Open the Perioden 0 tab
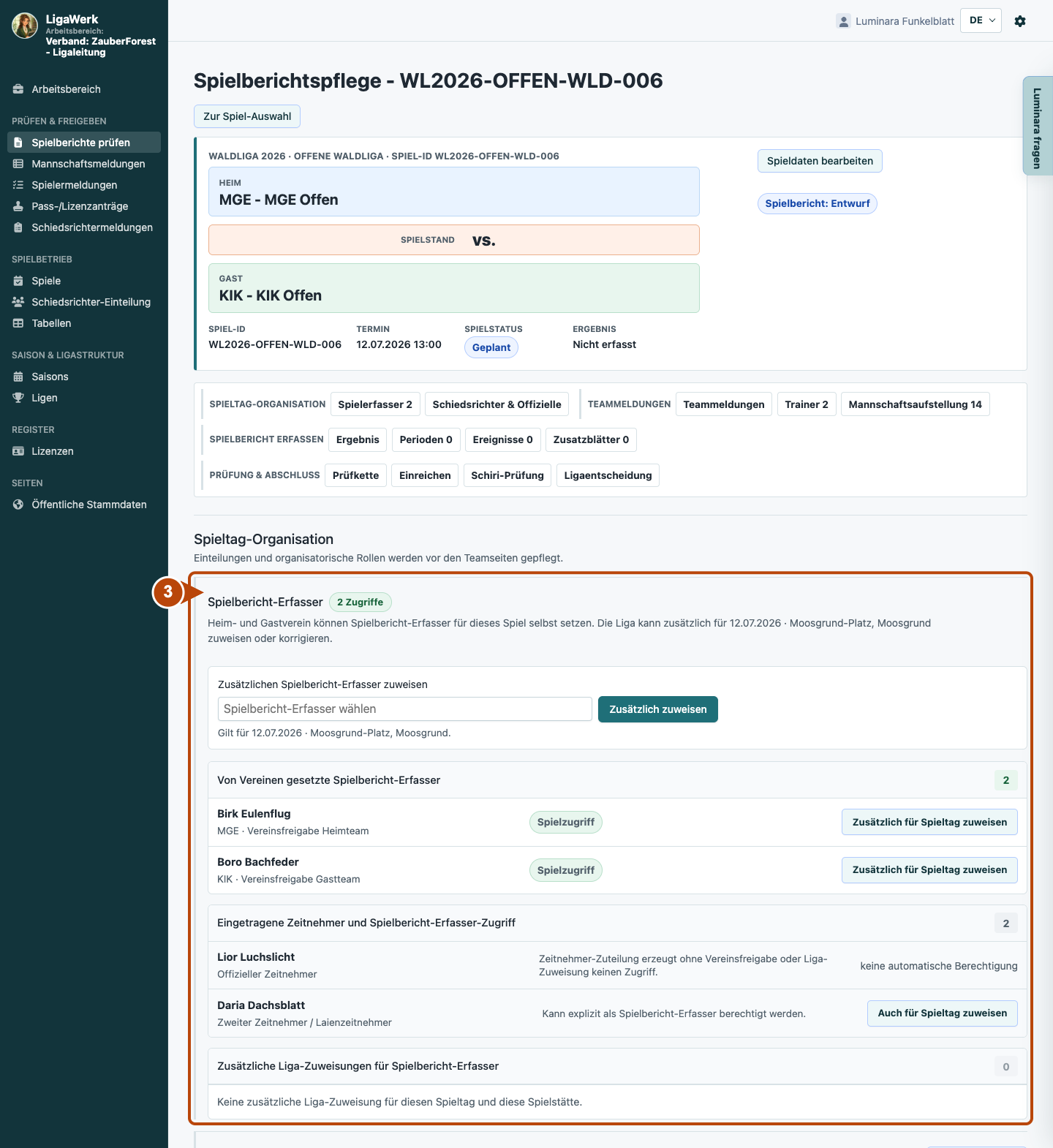Viewport: 1053px width, 1148px height. [x=426, y=439]
